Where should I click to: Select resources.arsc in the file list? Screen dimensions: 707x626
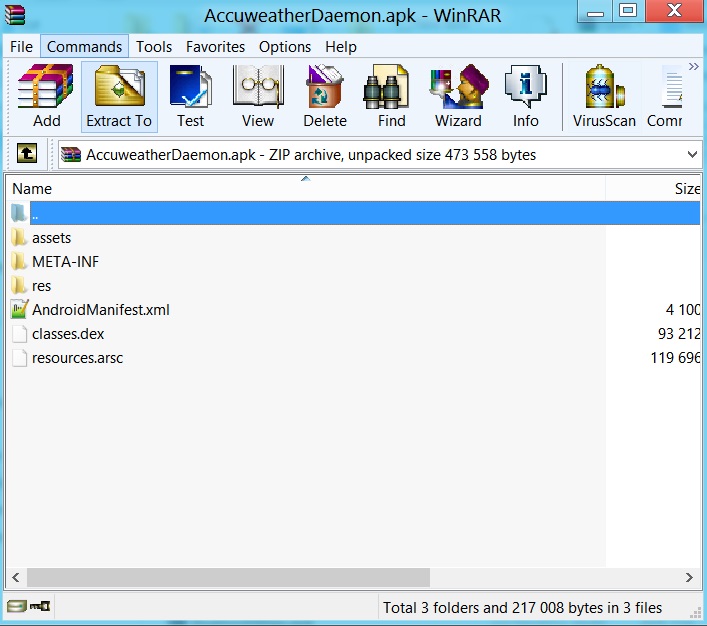coord(354,358)
